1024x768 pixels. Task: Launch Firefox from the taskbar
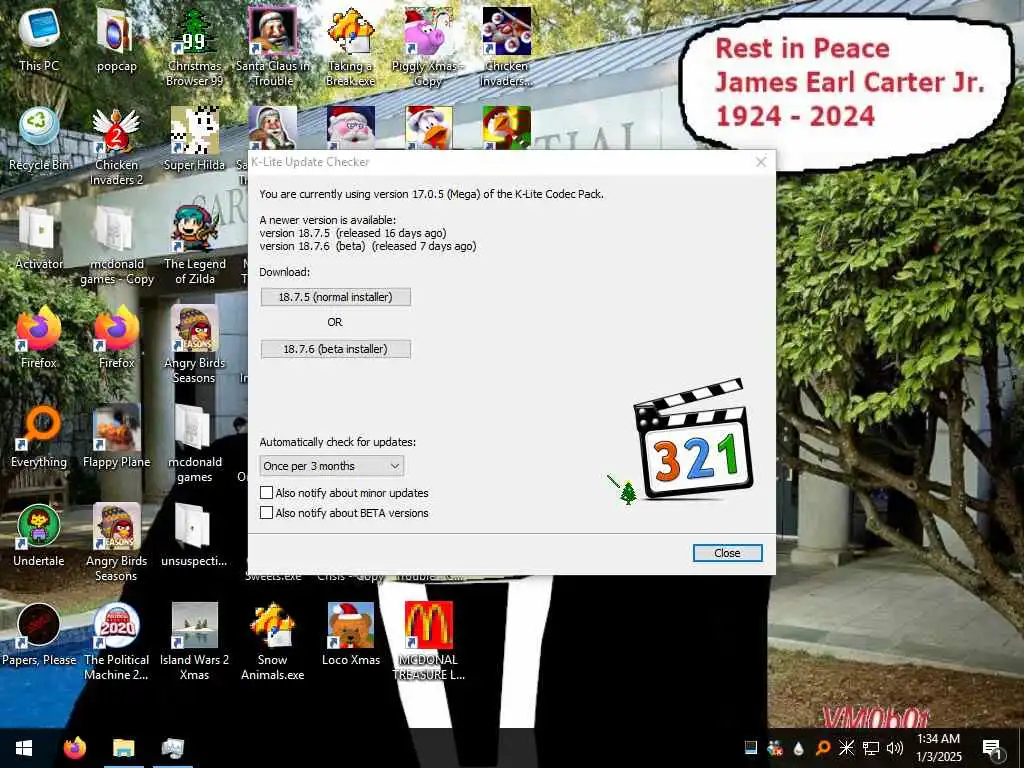[75, 748]
